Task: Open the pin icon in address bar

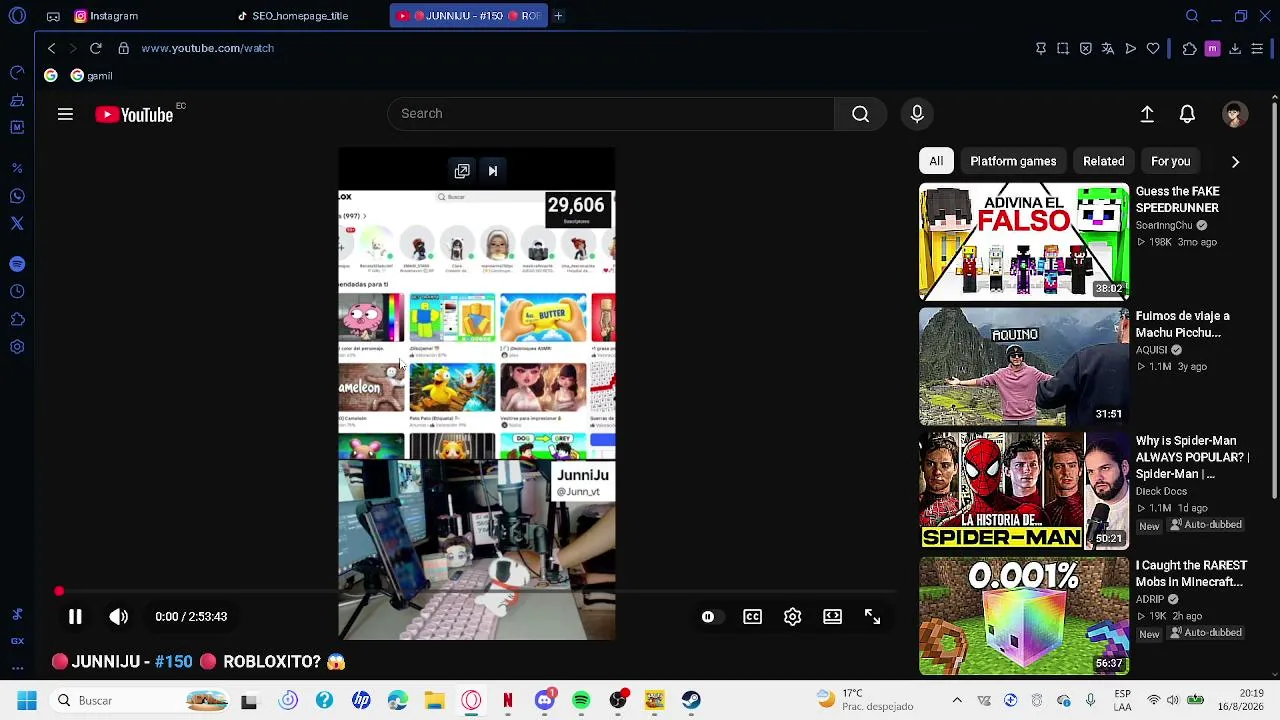Action: tap(1040, 48)
